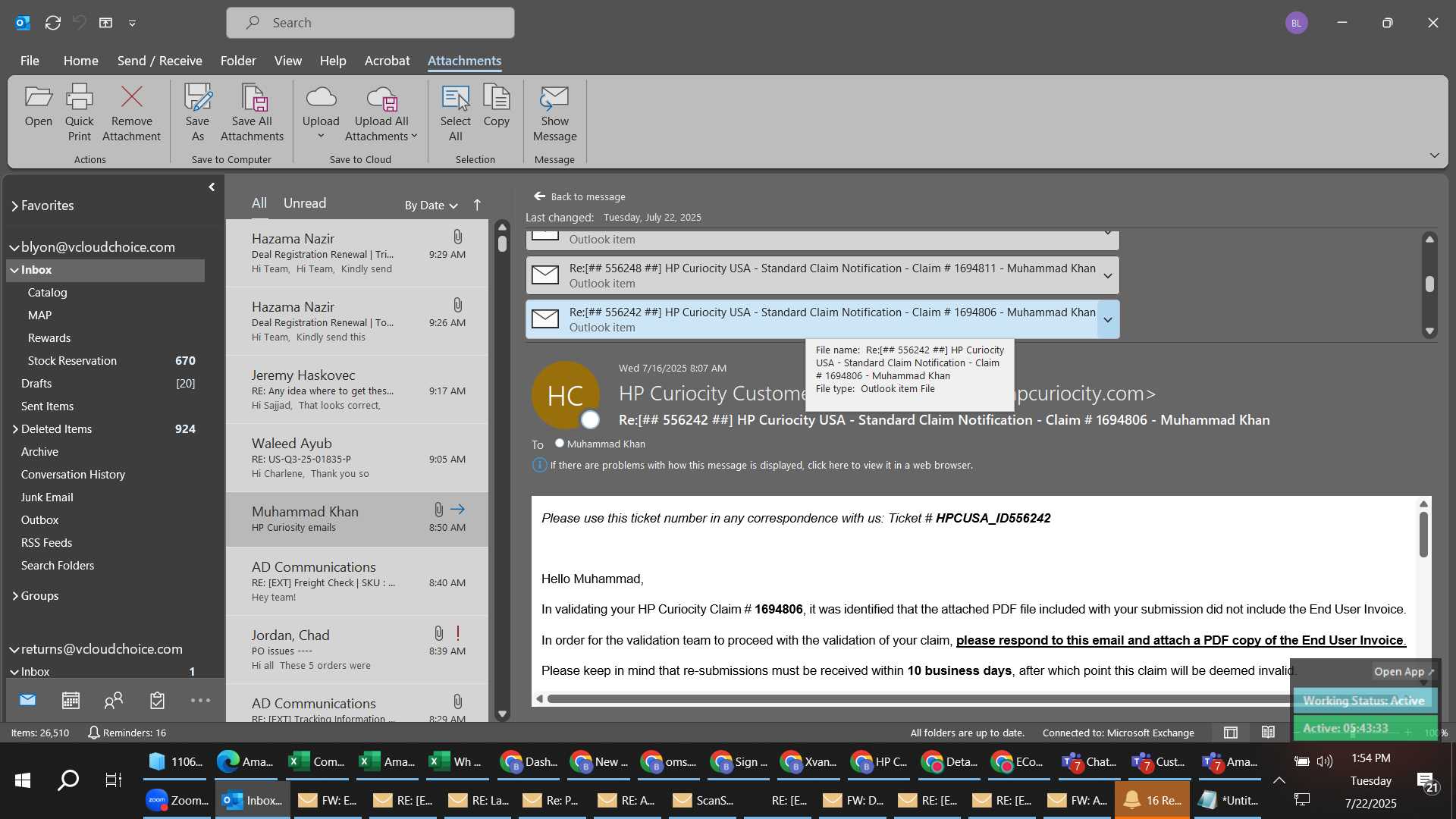Screen dimensions: 1456x819
Task: Show only Unread messages
Action: click(x=305, y=203)
